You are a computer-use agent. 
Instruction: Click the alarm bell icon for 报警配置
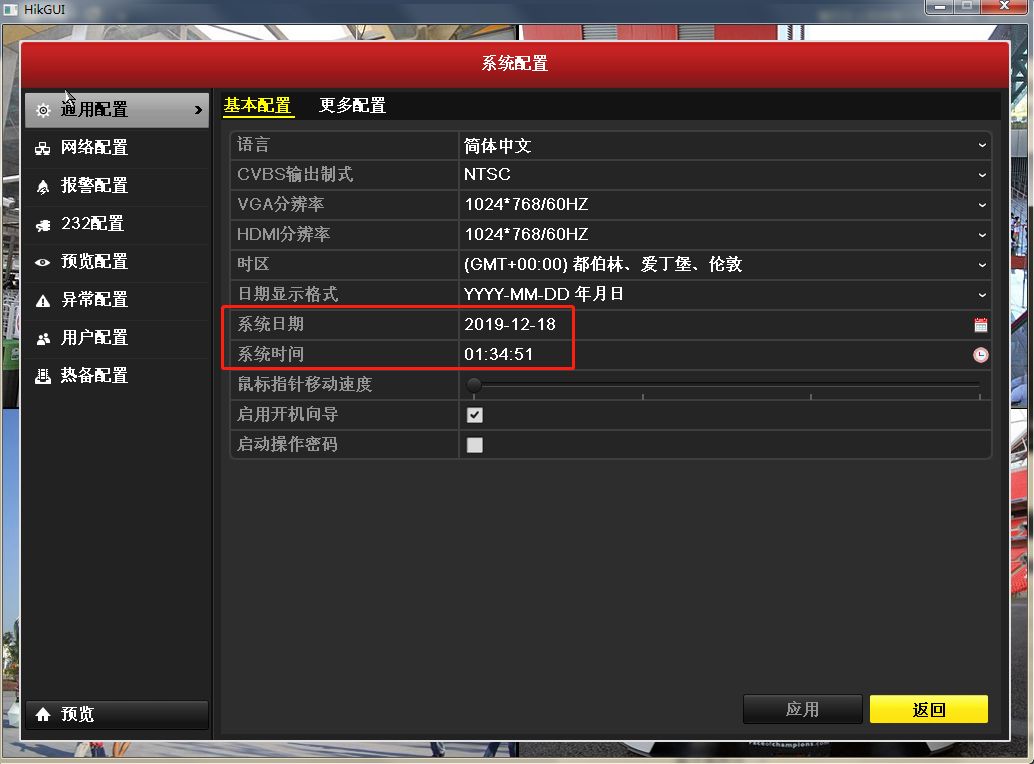pyautogui.click(x=43, y=186)
